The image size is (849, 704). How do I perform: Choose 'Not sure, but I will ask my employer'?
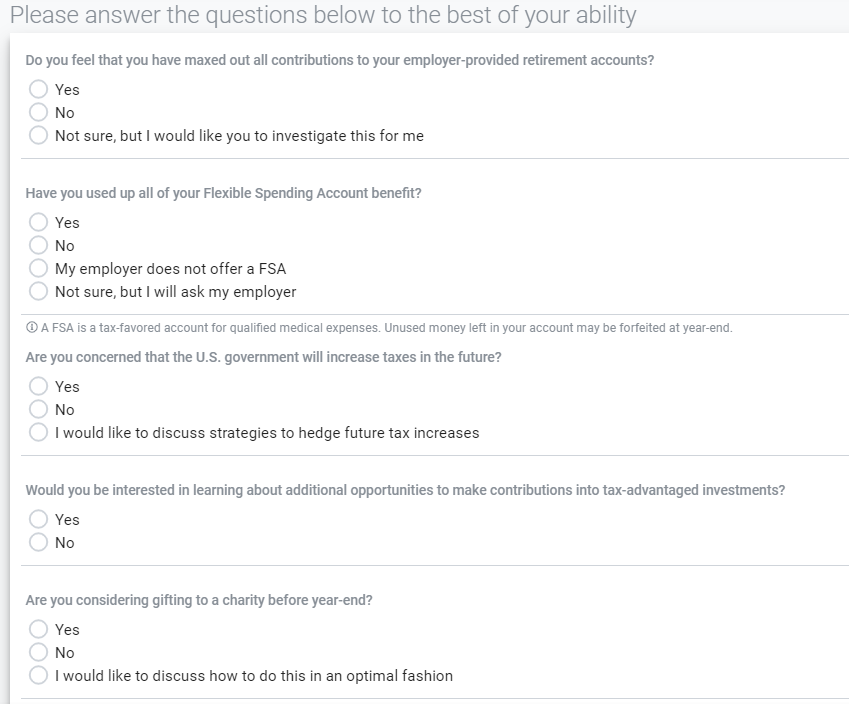tap(38, 291)
